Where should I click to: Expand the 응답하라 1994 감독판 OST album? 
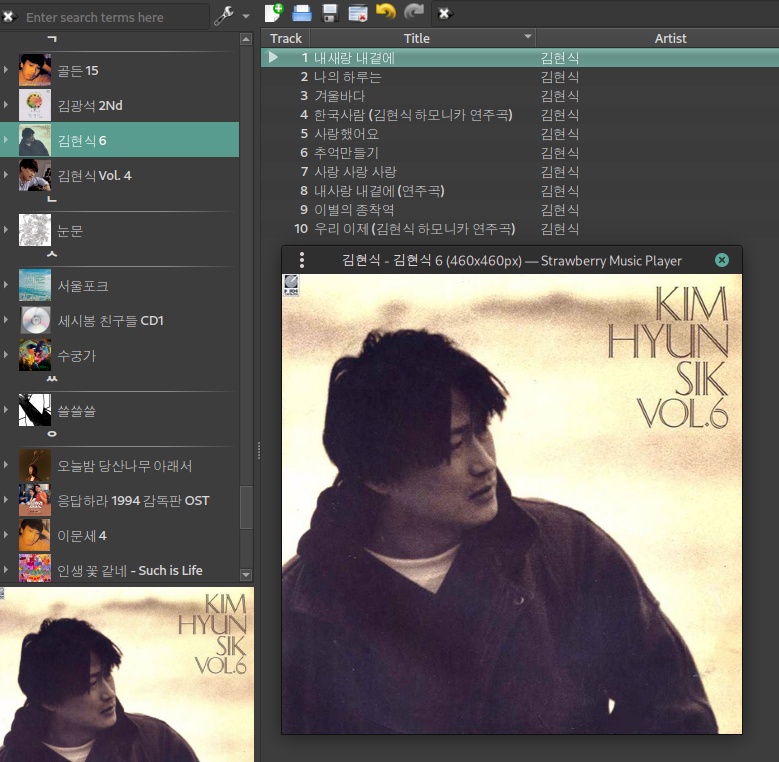(6, 500)
